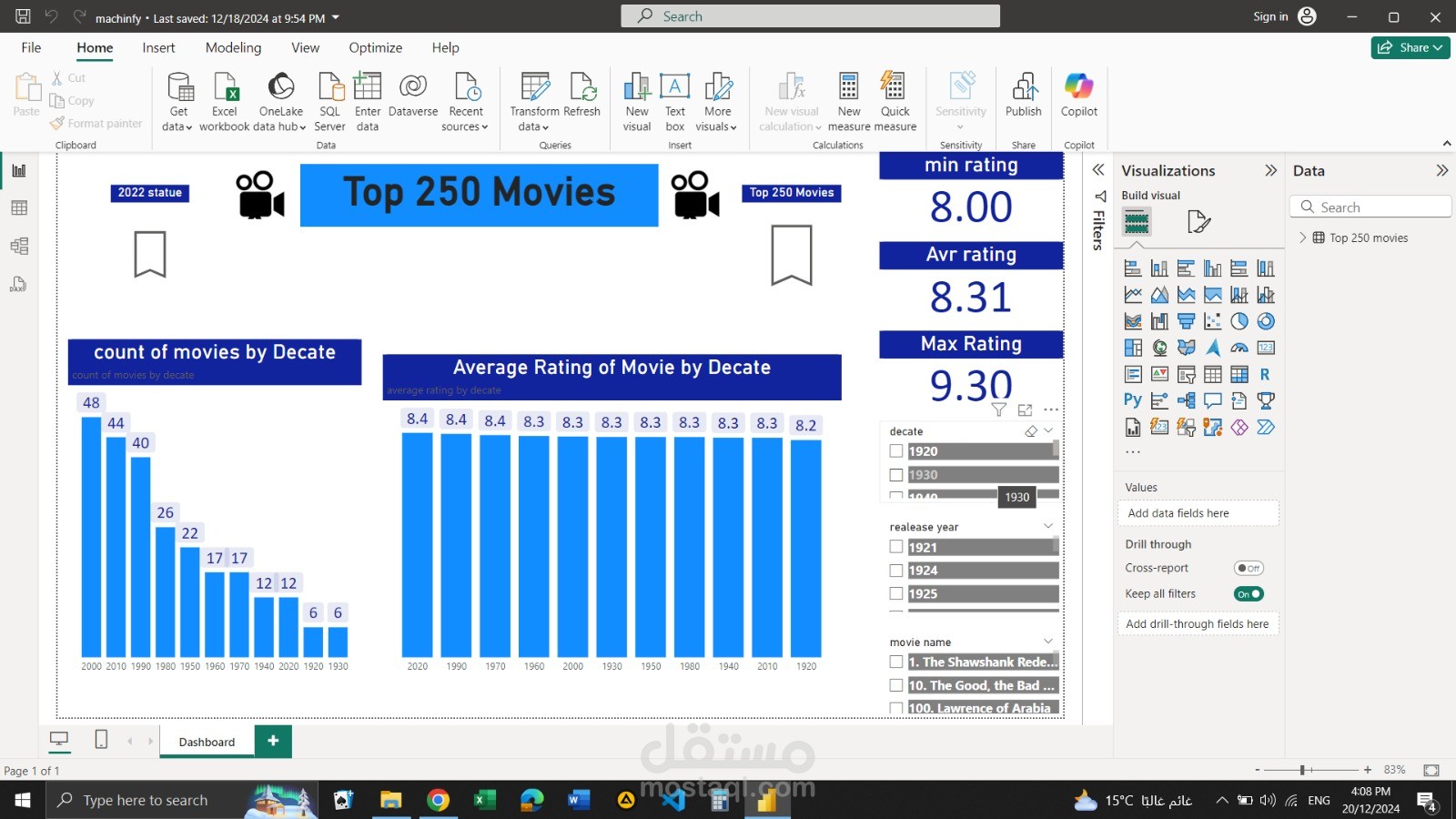This screenshot has height=819, width=1456.
Task: Open Format visual brush tab
Action: tap(1198, 222)
